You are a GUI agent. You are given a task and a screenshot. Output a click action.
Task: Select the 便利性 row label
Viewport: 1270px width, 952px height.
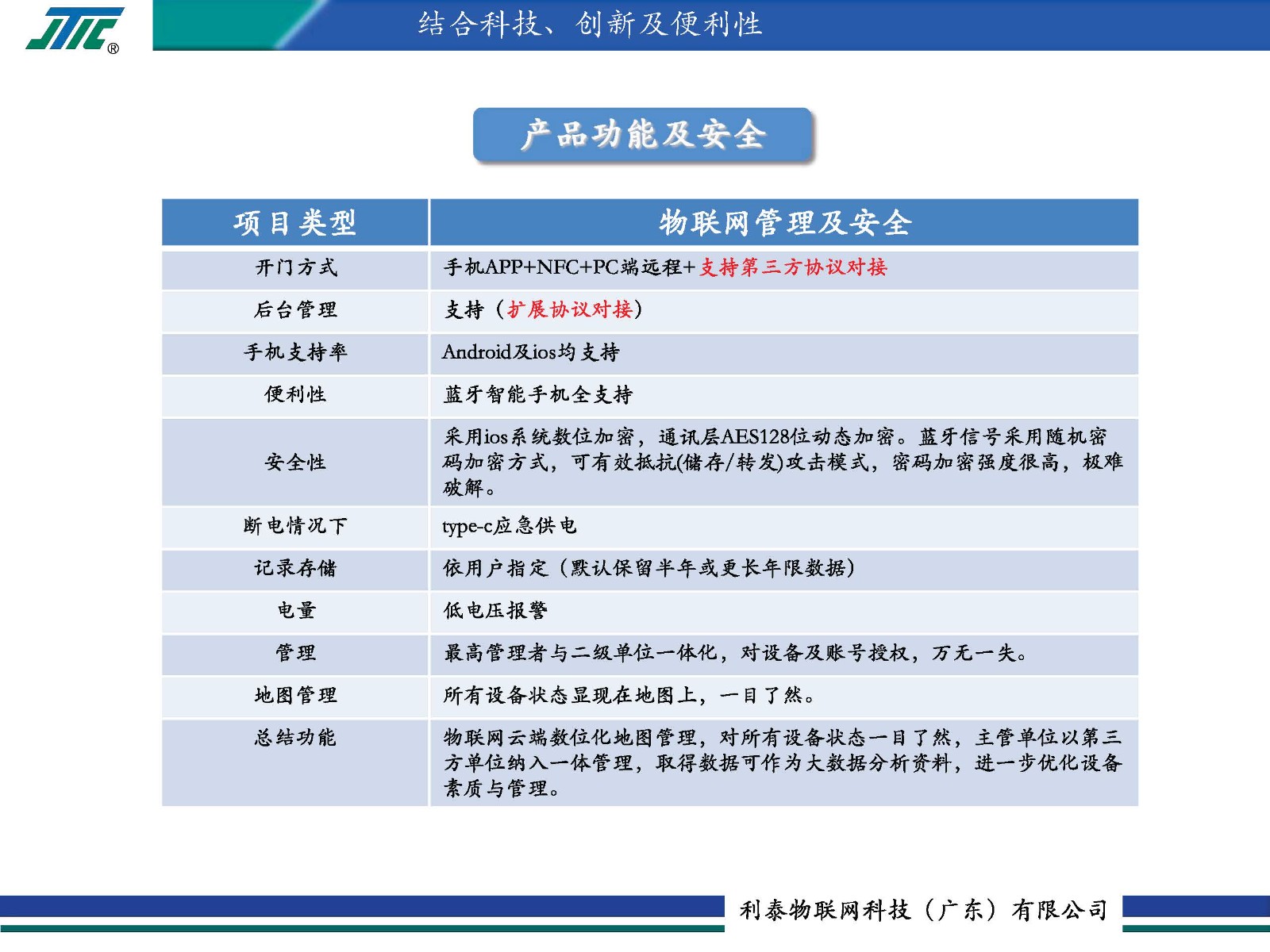click(295, 394)
